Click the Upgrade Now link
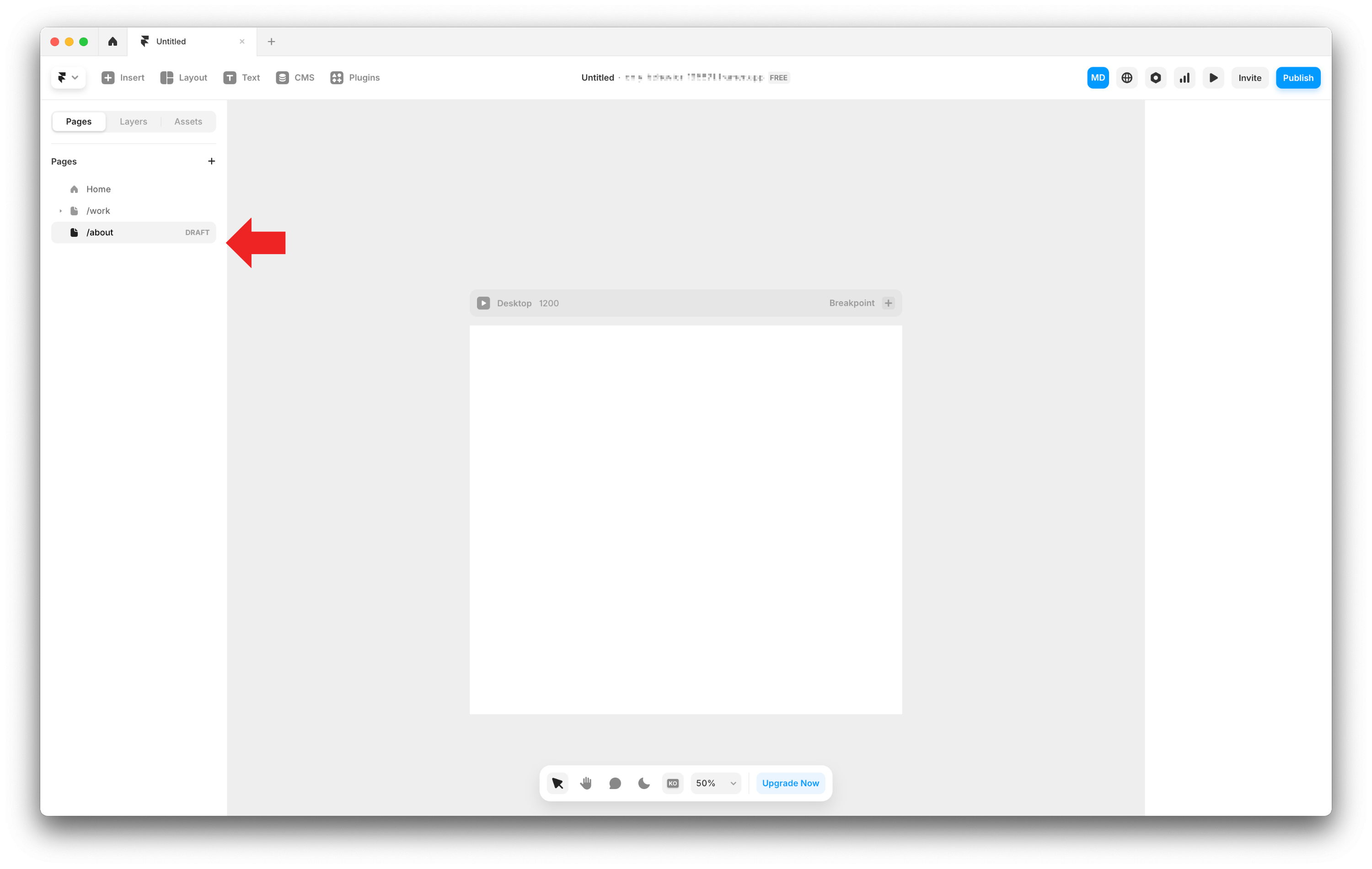The image size is (1372, 869). point(790,783)
